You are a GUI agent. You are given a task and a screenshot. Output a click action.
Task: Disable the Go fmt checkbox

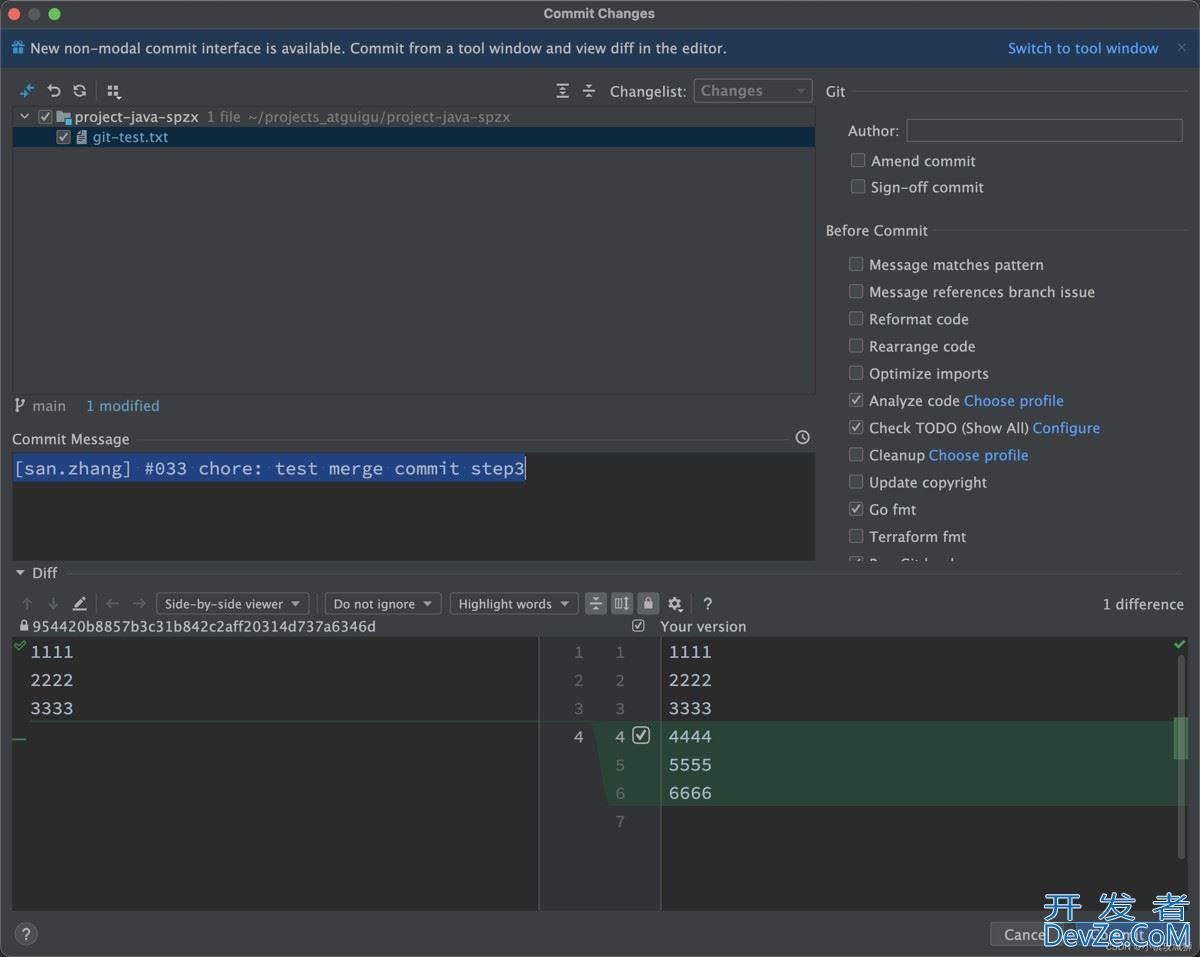pos(856,509)
